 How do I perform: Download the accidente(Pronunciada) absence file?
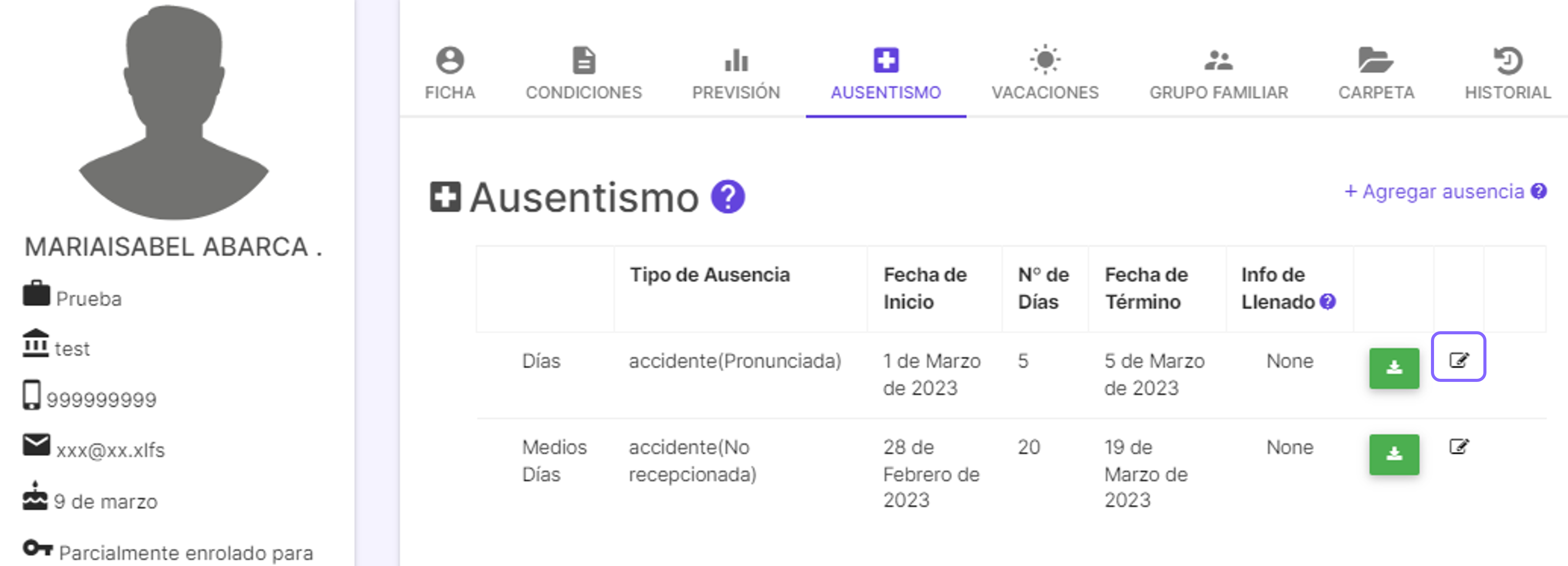tap(1394, 368)
